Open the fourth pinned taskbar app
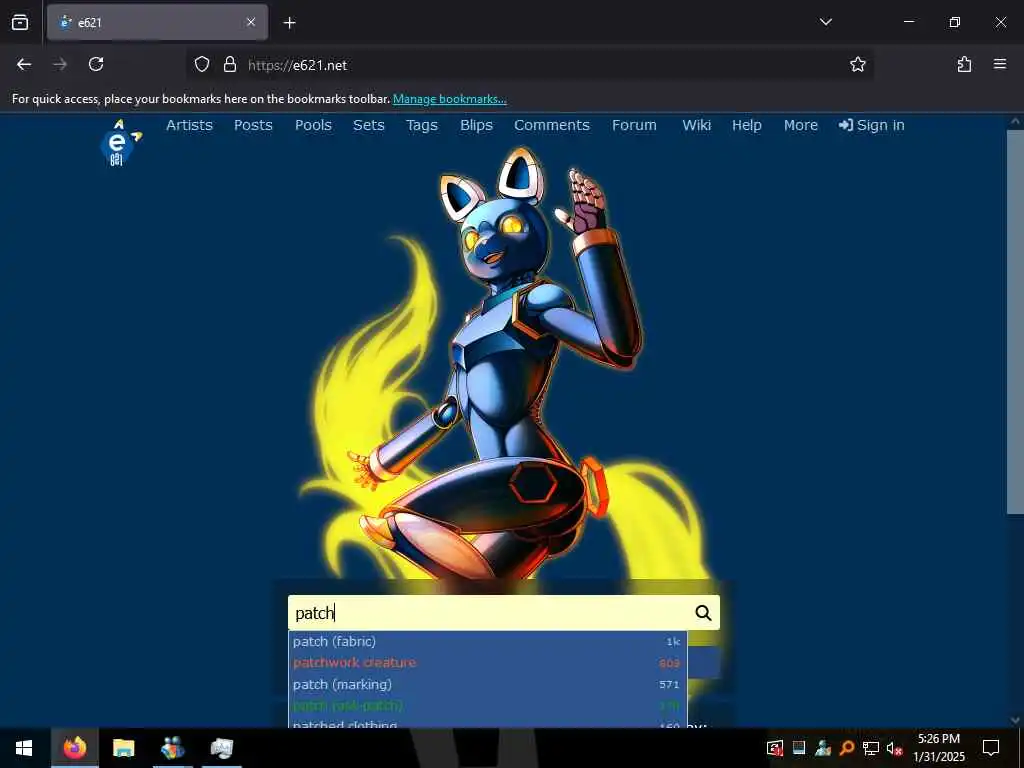Screen dimensions: 1024x768 [222, 748]
